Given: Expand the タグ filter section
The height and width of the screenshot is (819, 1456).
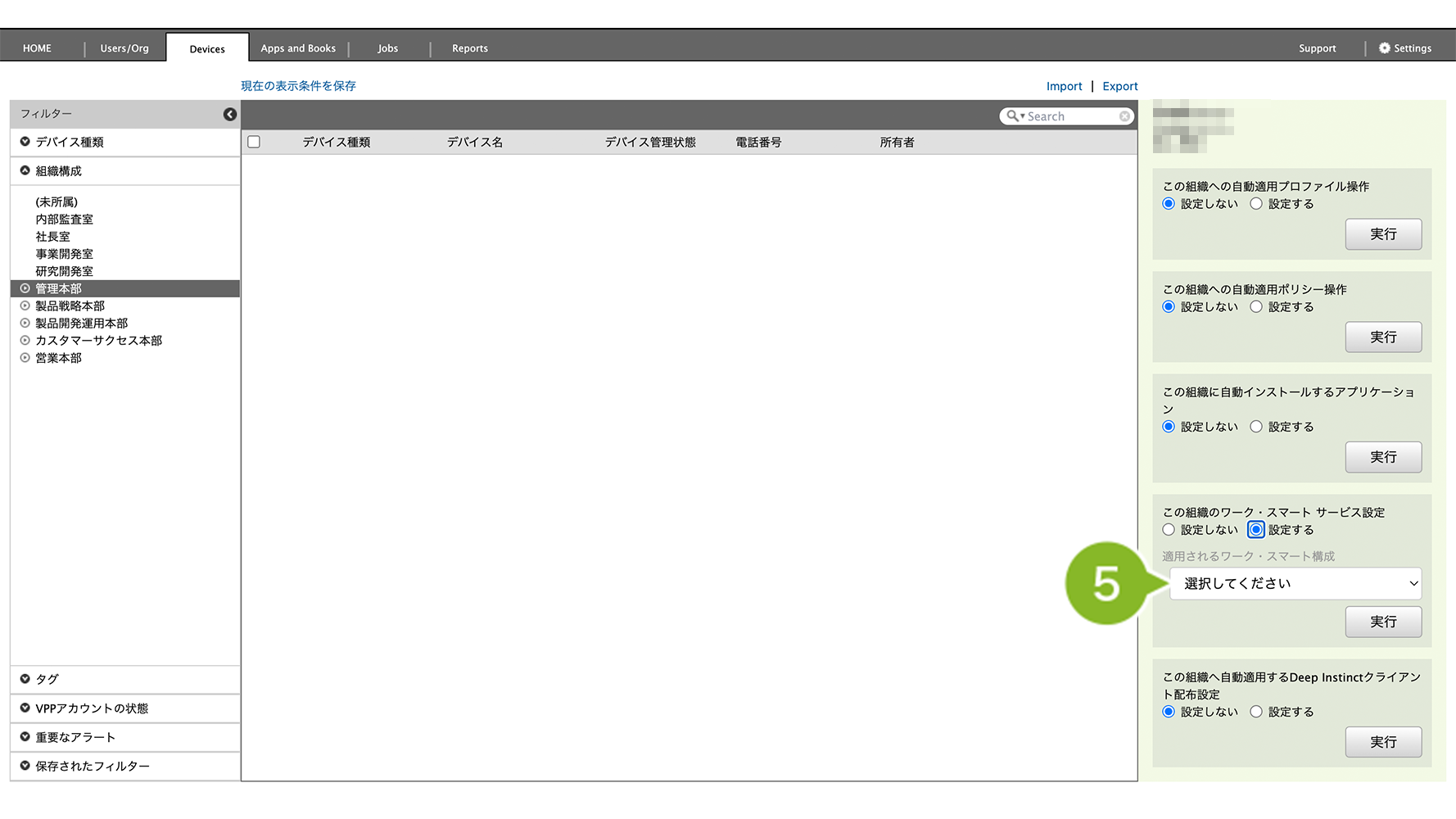Looking at the screenshot, I should 47,679.
